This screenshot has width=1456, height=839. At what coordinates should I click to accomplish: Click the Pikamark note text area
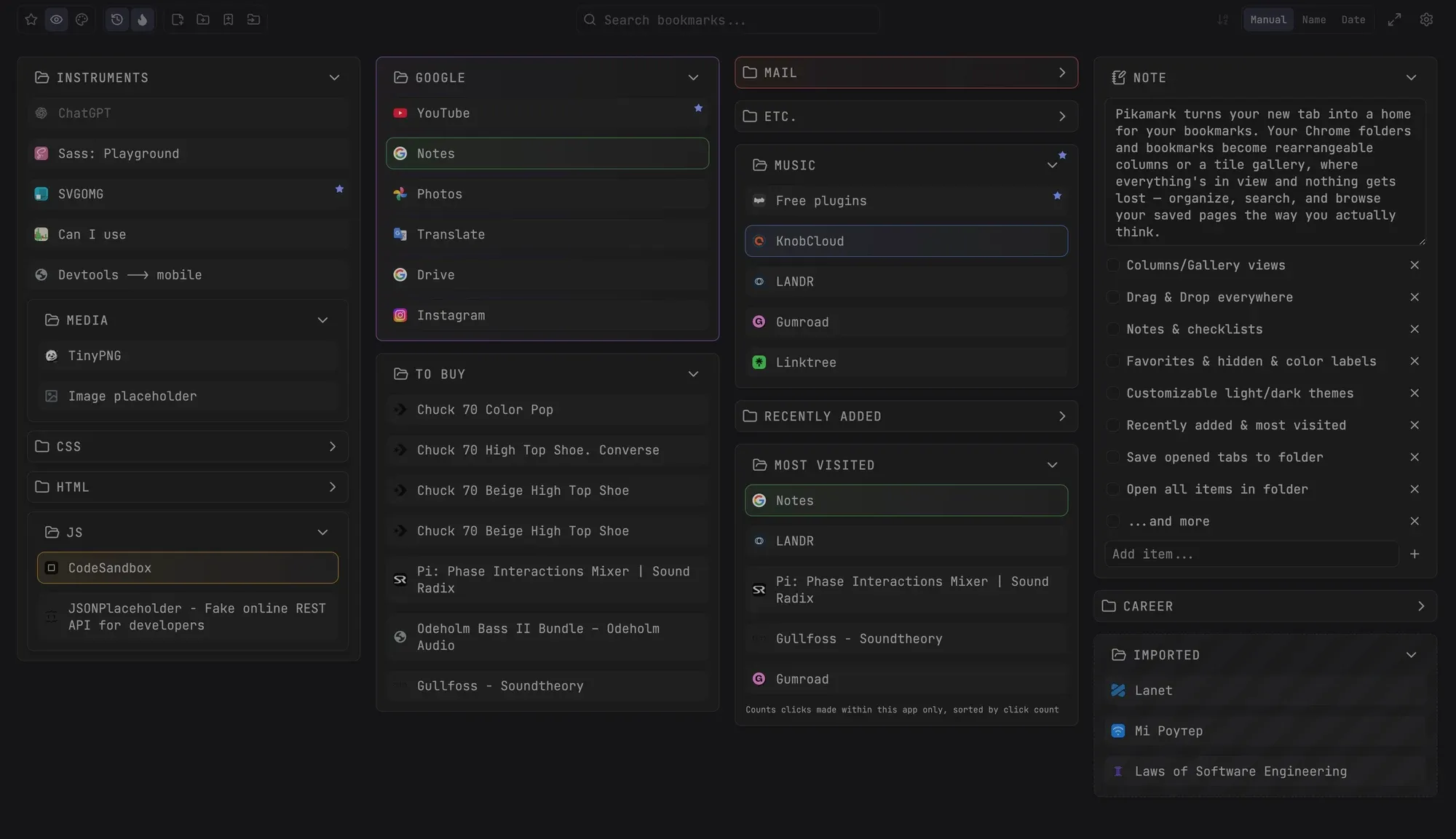[x=1265, y=172]
